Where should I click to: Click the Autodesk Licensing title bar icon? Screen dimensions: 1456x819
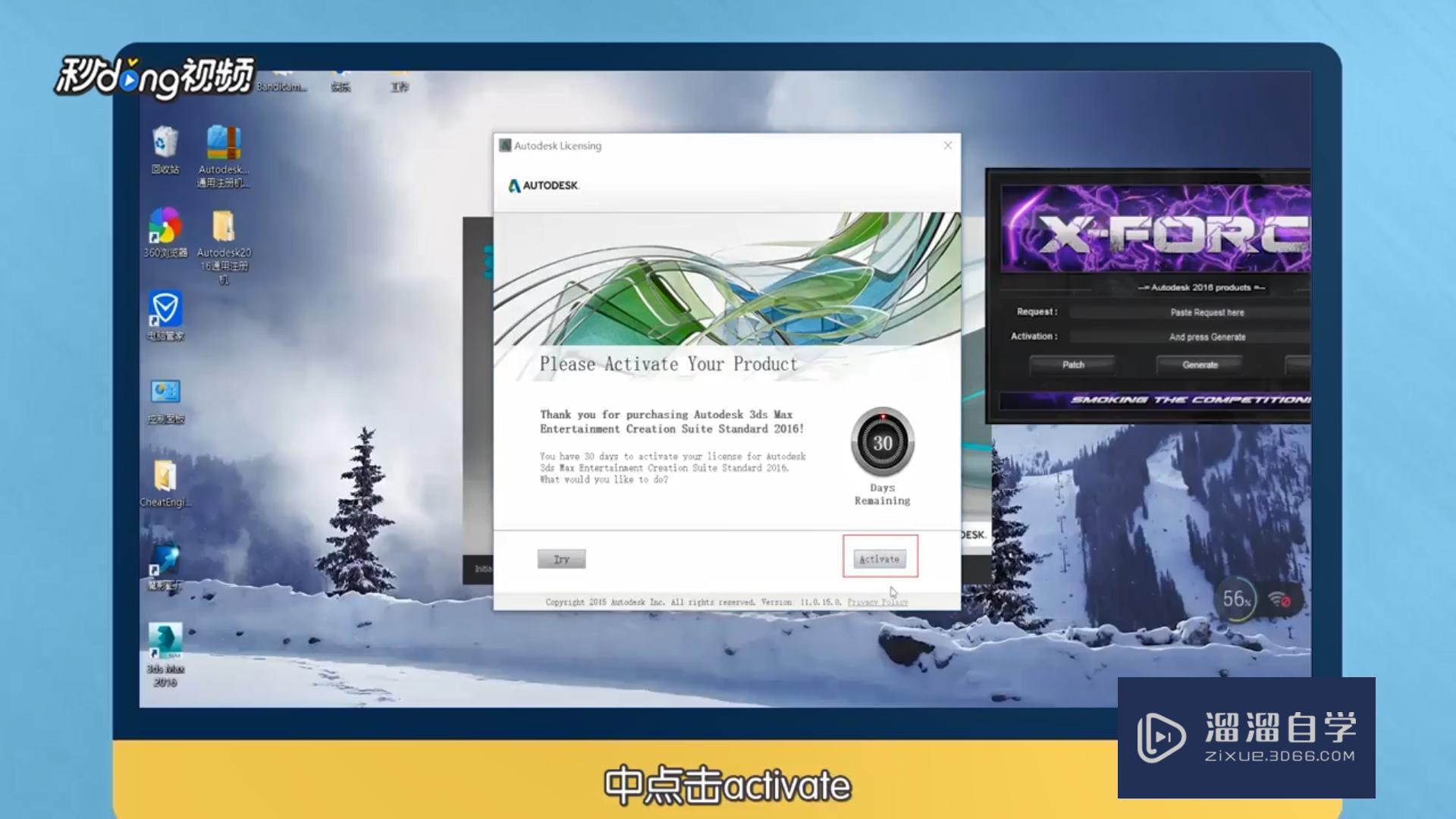coord(505,146)
